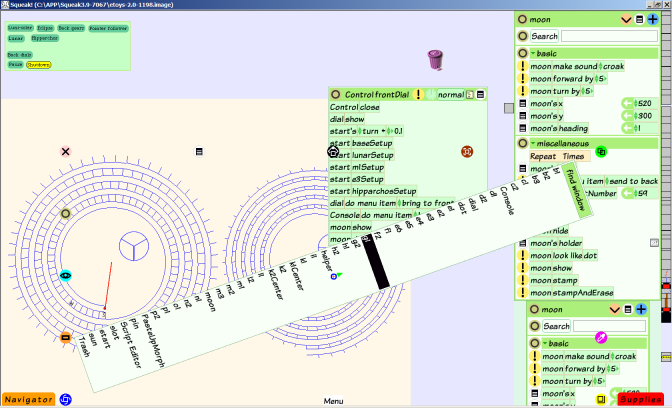This screenshot has height=408, width=672.
Task: Click the blue icon beside the Navigator tab
Action: pyautogui.click(x=66, y=399)
